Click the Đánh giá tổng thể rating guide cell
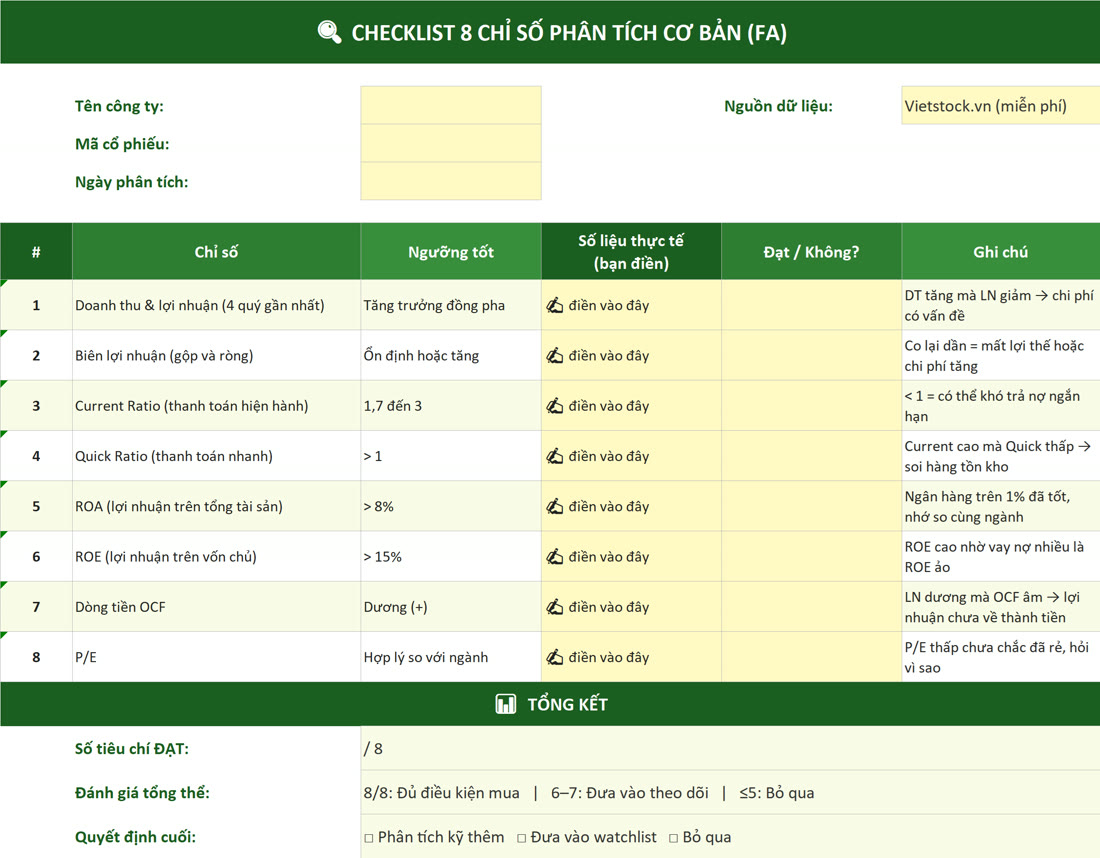 pyautogui.click(x=730, y=793)
